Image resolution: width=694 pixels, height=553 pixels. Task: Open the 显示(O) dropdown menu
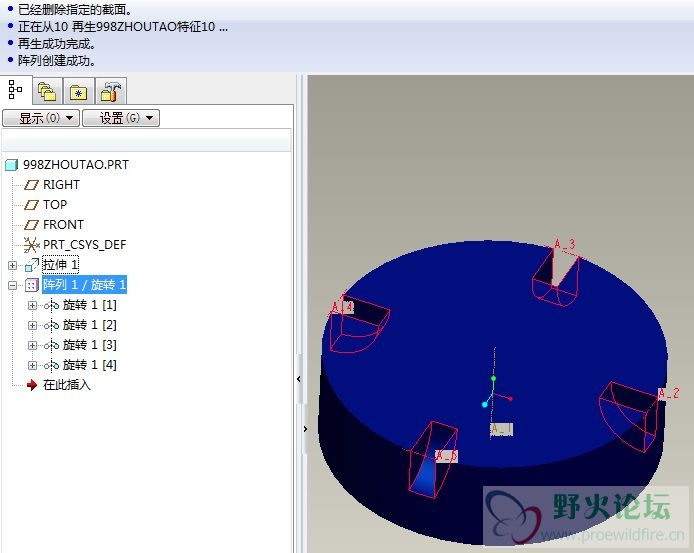tap(41, 118)
